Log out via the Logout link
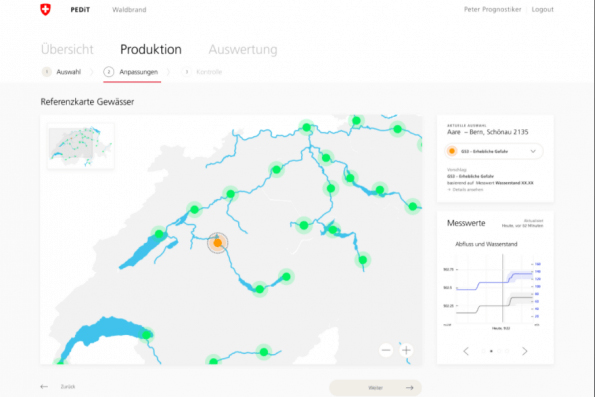 click(x=542, y=9)
